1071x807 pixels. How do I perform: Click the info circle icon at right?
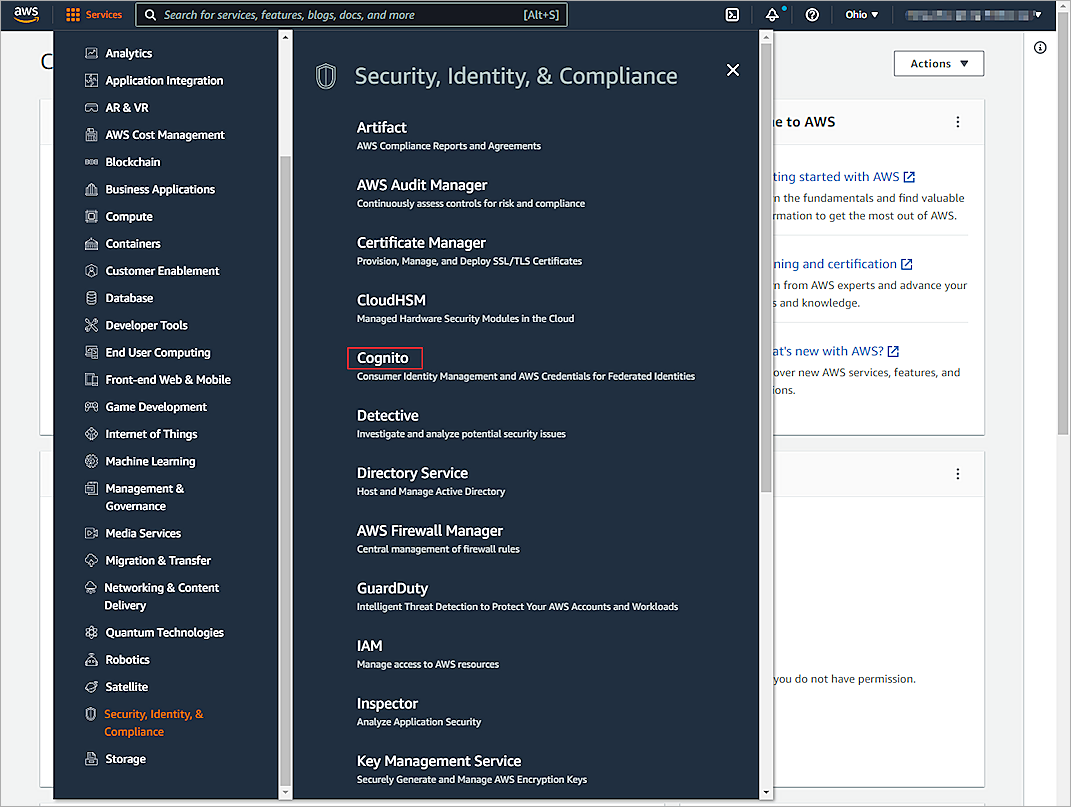(1040, 48)
